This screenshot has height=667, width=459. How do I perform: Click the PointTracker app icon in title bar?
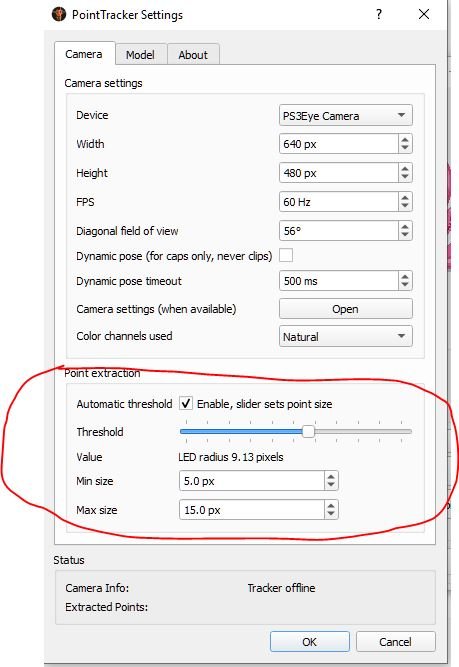coord(59,14)
